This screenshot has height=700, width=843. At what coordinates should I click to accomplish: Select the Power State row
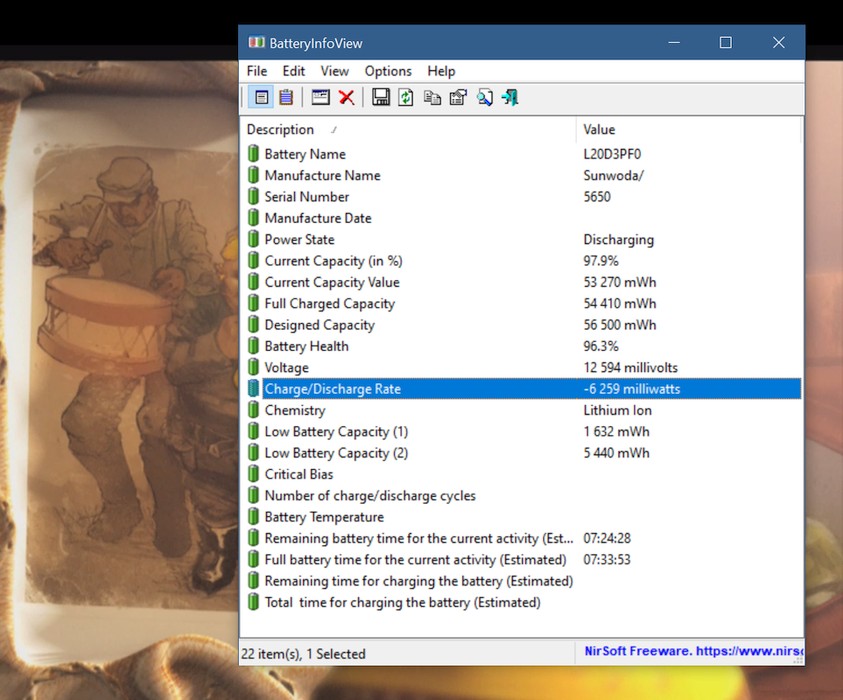523,239
